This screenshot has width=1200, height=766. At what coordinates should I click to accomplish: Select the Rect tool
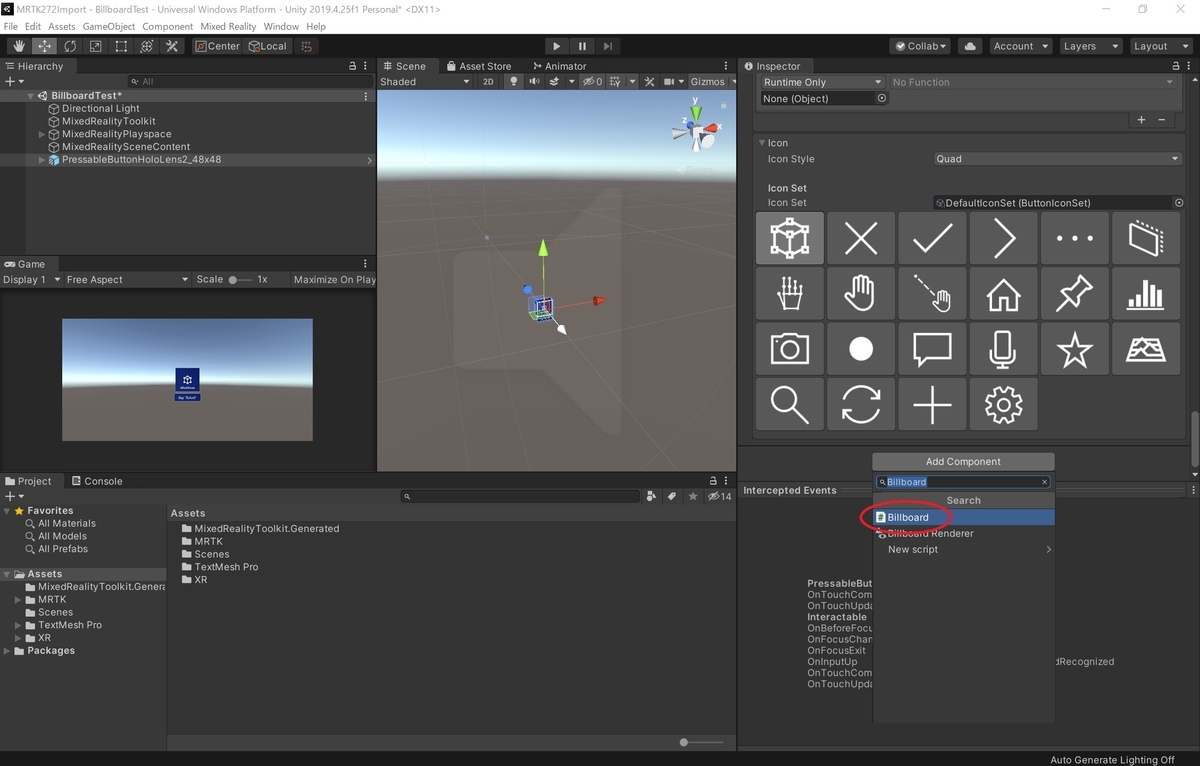[x=121, y=46]
